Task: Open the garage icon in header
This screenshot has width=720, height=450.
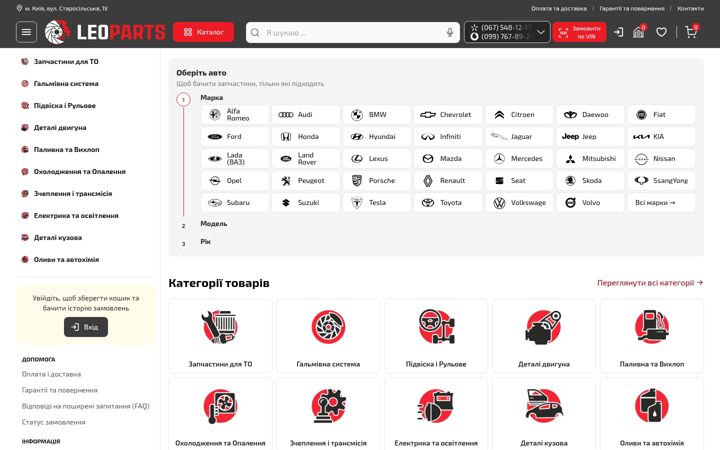Action: (638, 32)
